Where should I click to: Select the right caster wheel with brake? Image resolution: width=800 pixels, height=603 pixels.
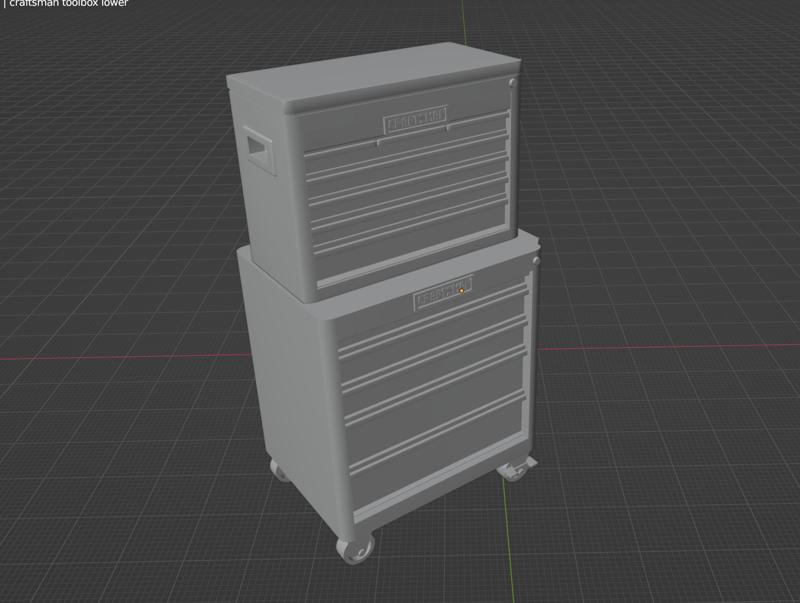516,468
